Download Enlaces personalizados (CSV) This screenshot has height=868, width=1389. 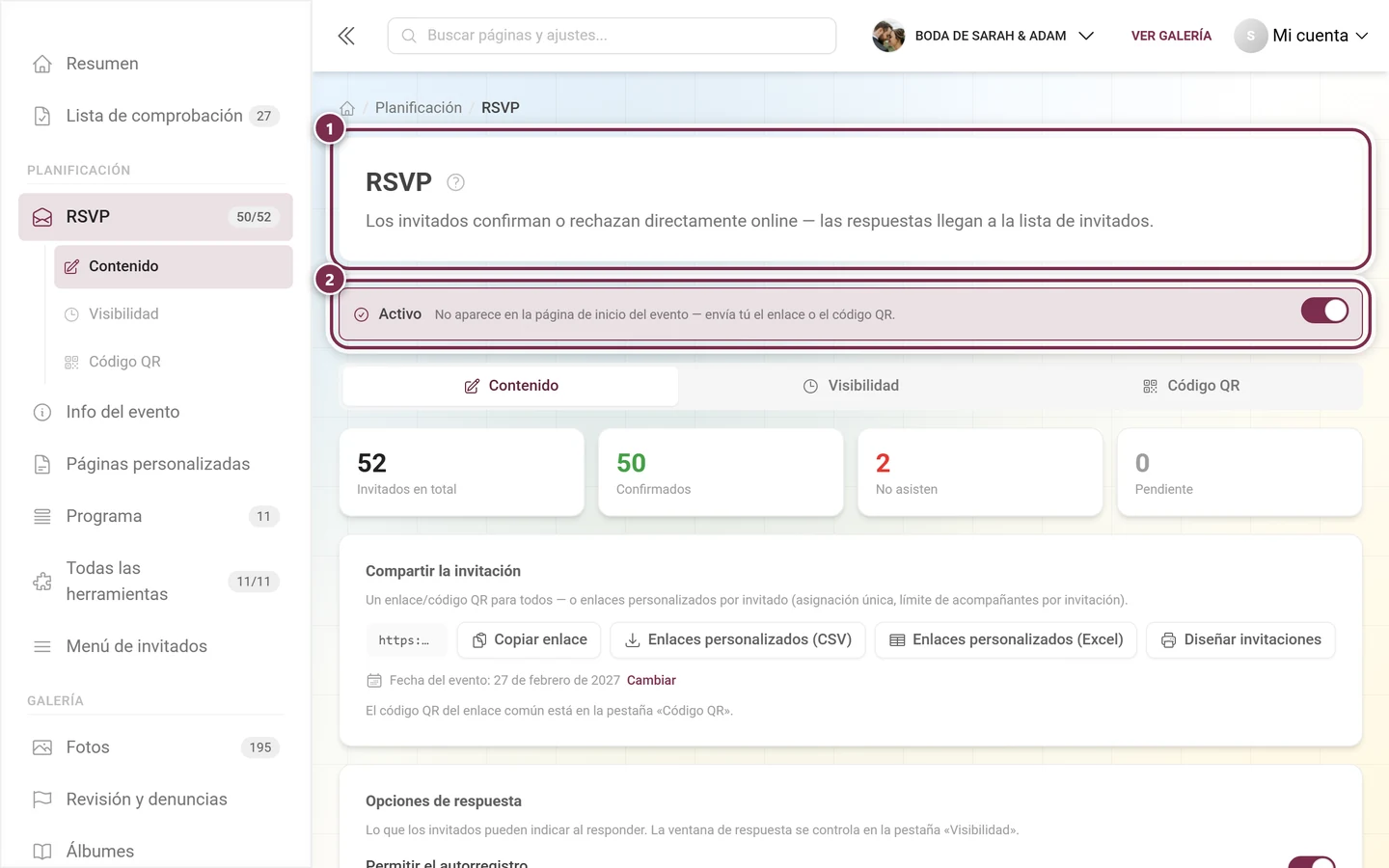(738, 640)
